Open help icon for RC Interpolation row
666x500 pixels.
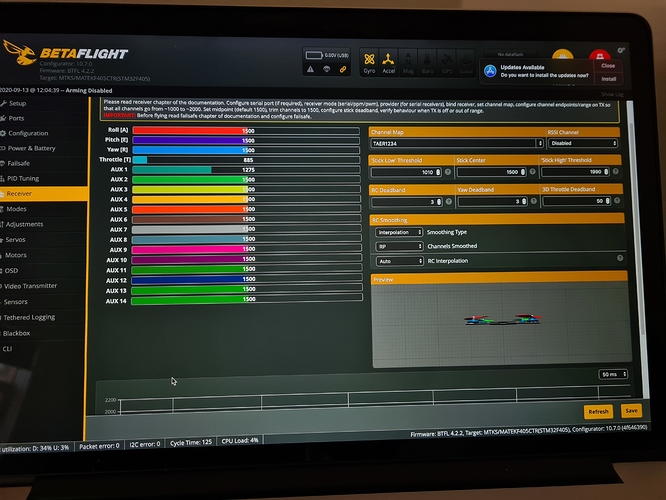pos(620,258)
